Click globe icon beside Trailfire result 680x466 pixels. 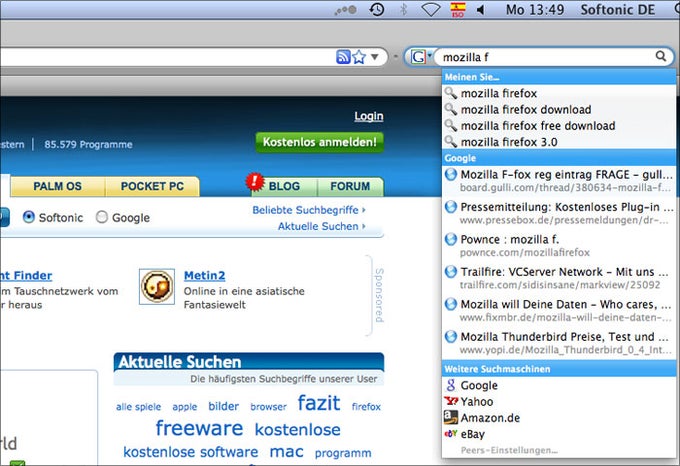pos(451,272)
